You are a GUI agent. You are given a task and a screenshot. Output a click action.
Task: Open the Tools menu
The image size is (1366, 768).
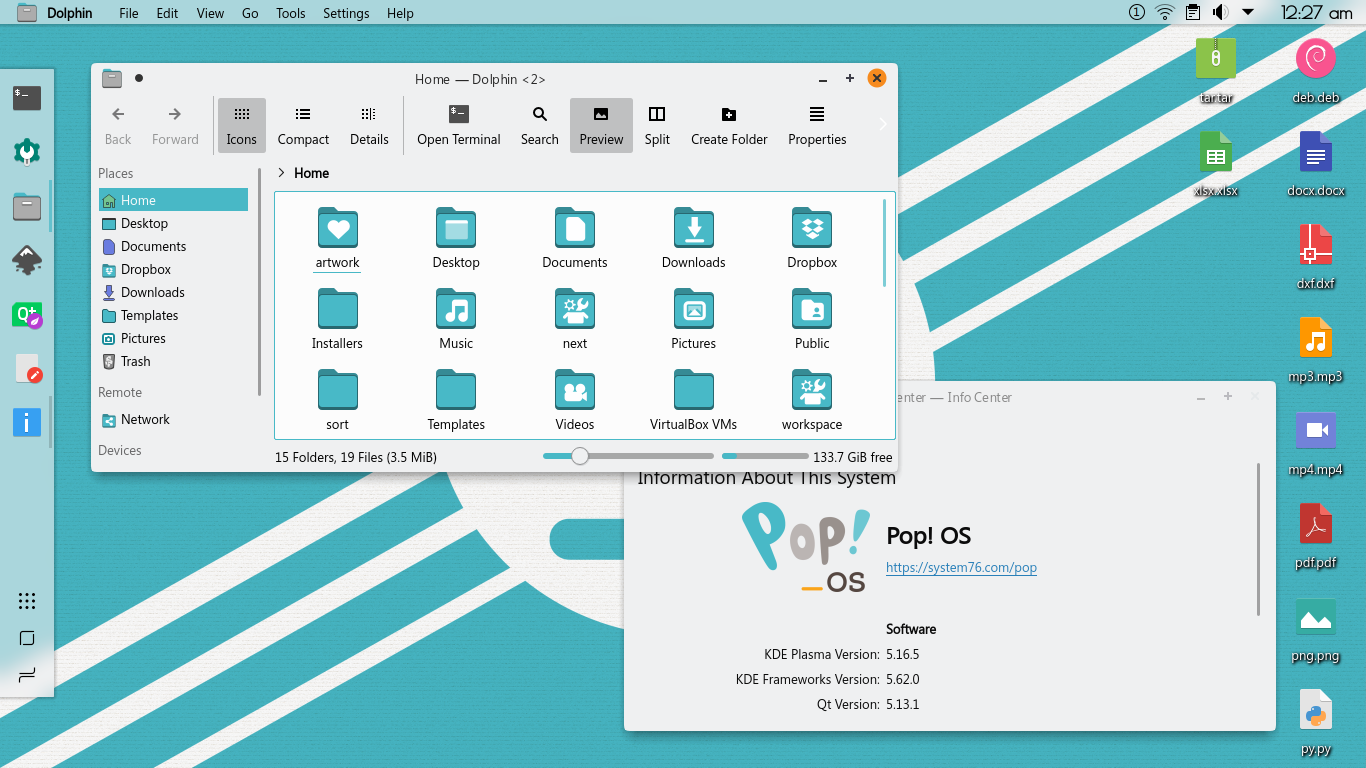click(x=291, y=13)
